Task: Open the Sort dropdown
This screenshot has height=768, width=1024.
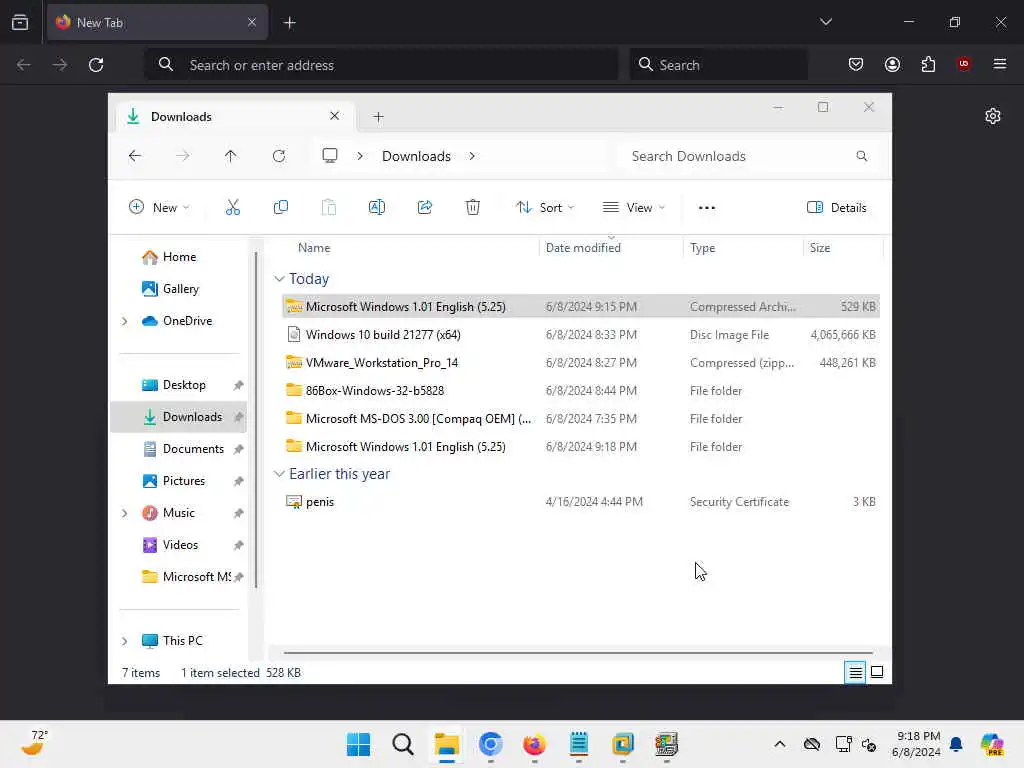Action: 545,208
